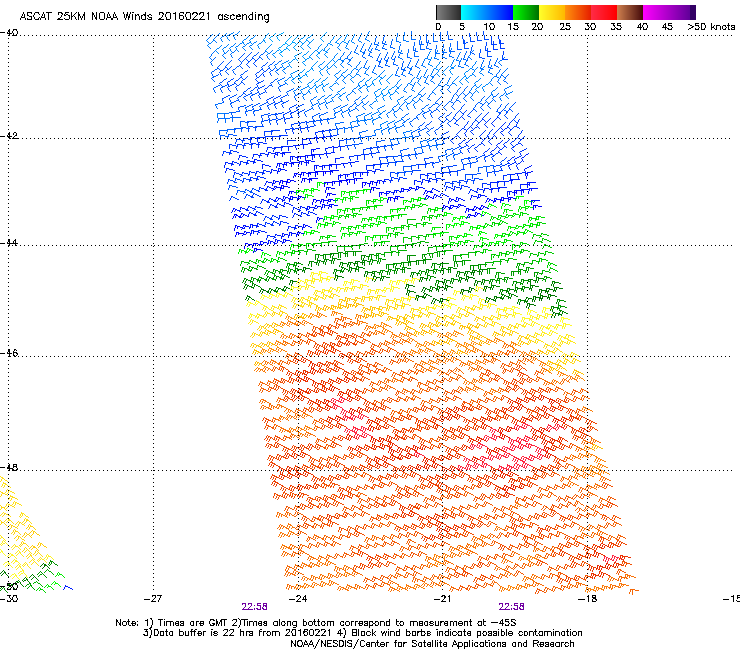740x650 pixels.
Task: Select the '-46' latitude axis label
Action: [9, 353]
